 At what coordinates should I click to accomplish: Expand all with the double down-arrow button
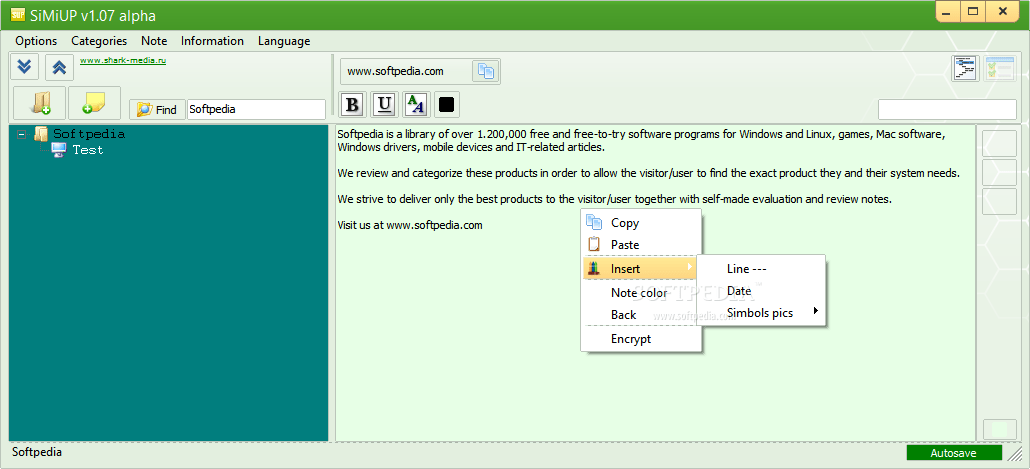[x=24, y=67]
